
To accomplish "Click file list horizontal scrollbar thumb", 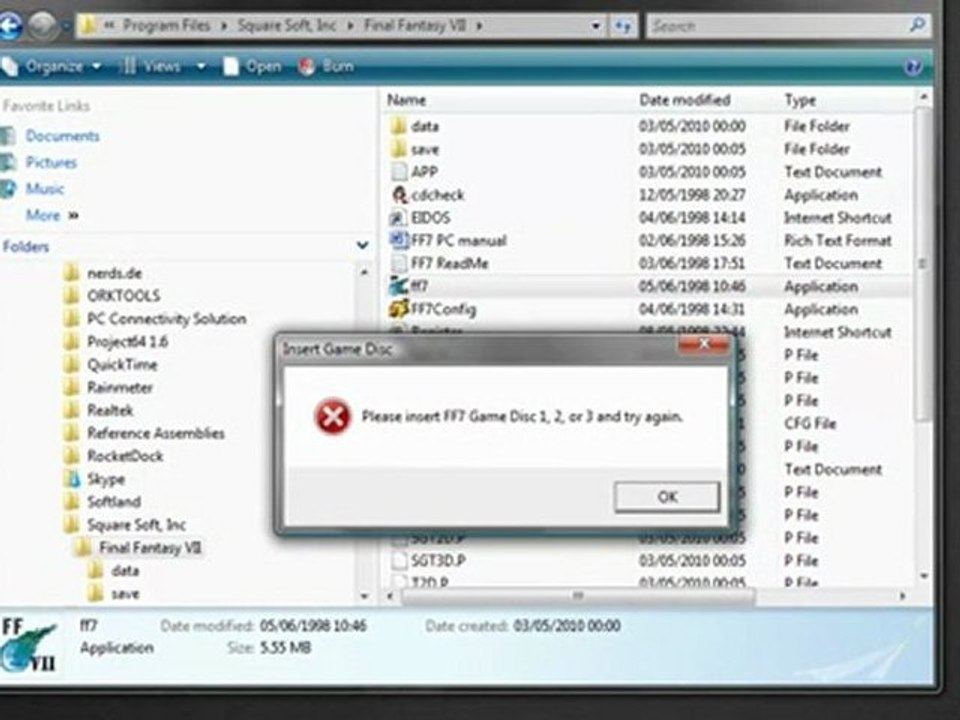I will [578, 596].
